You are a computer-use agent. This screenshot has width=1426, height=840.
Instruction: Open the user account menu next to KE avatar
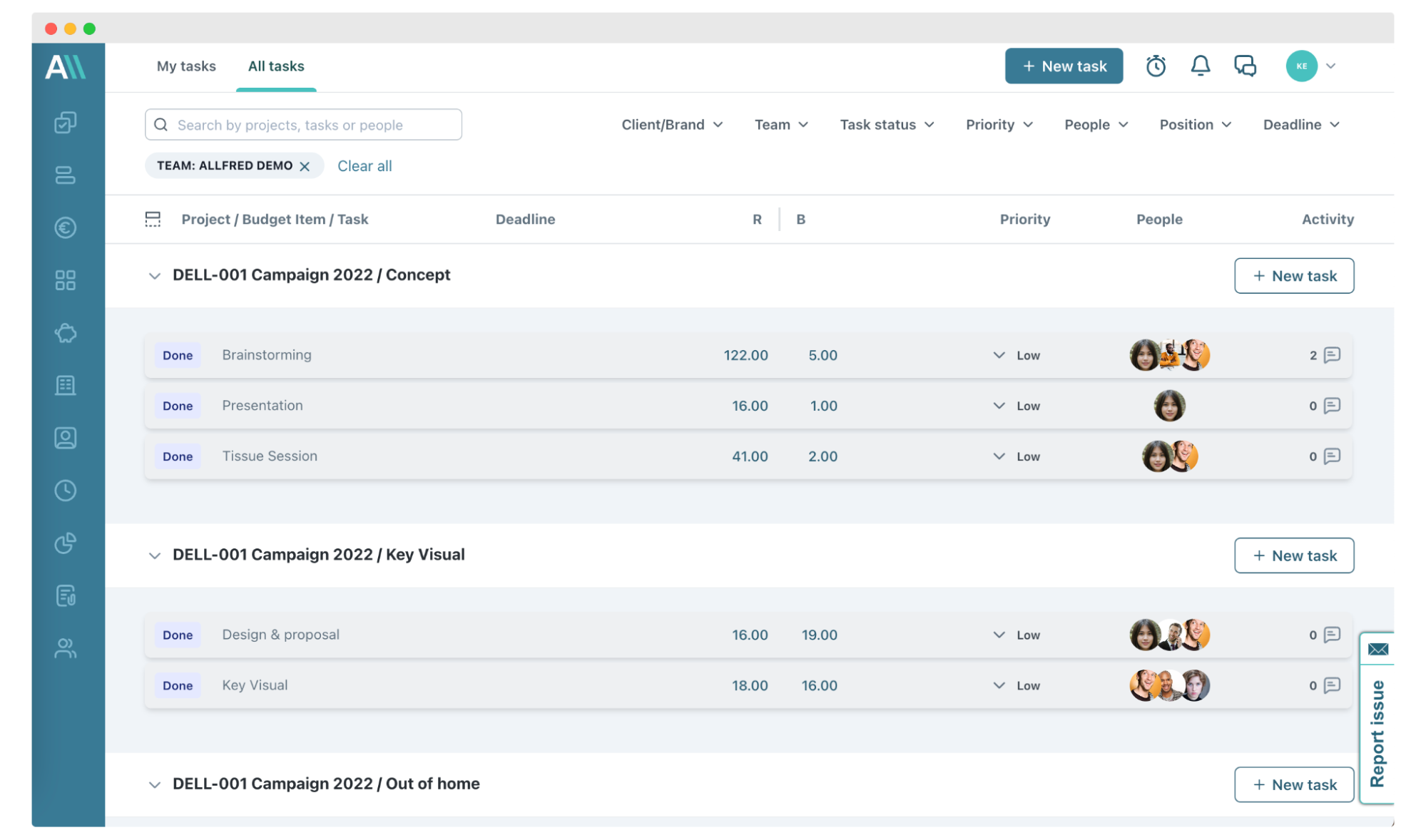point(1331,66)
